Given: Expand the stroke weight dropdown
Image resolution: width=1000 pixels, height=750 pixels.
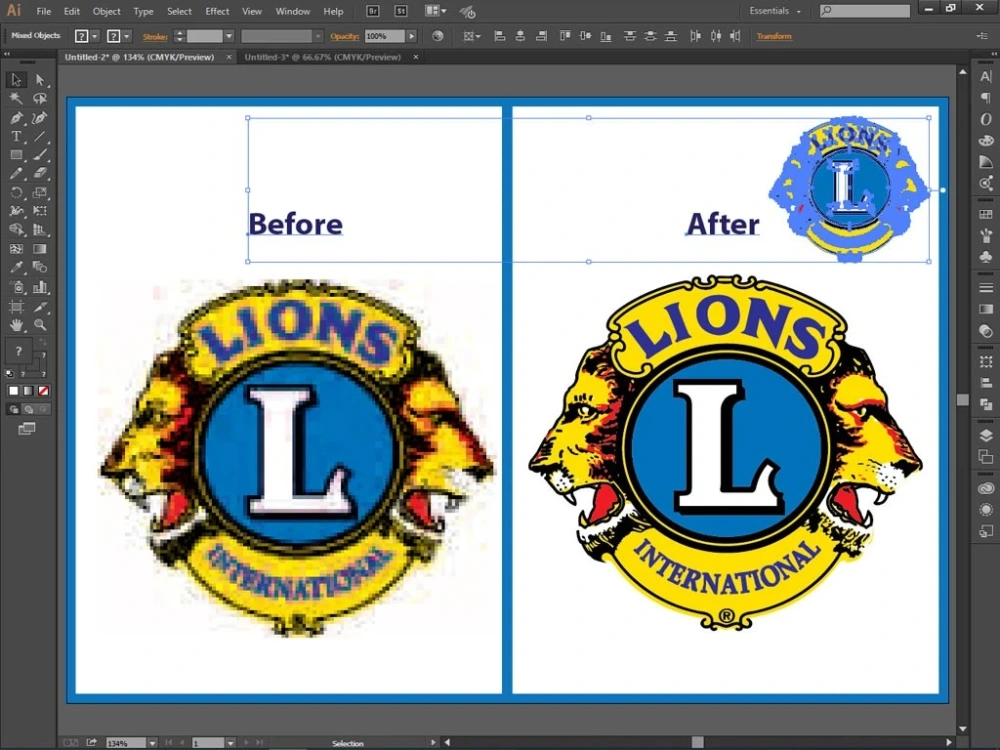Looking at the screenshot, I should [x=229, y=36].
